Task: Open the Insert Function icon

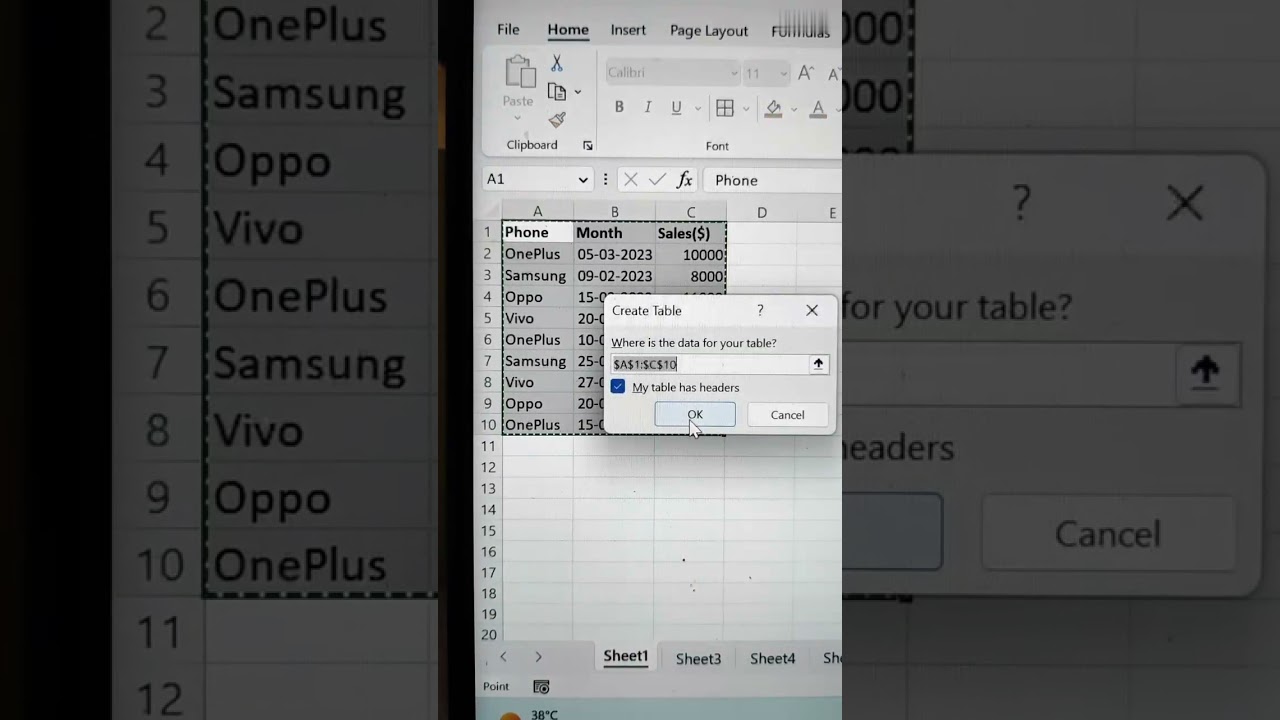Action: [684, 180]
